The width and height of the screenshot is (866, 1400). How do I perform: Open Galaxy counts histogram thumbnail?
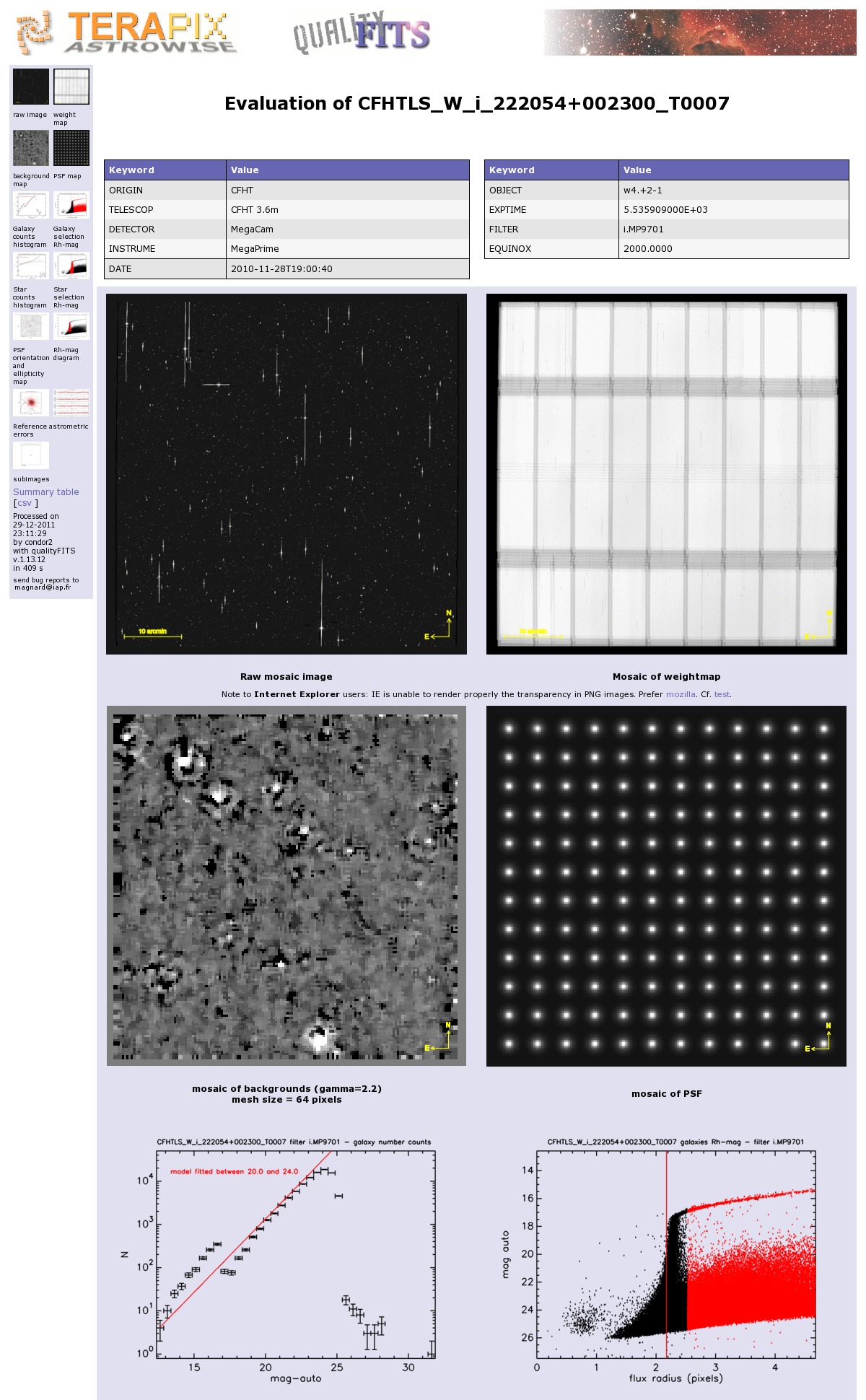coord(31,205)
